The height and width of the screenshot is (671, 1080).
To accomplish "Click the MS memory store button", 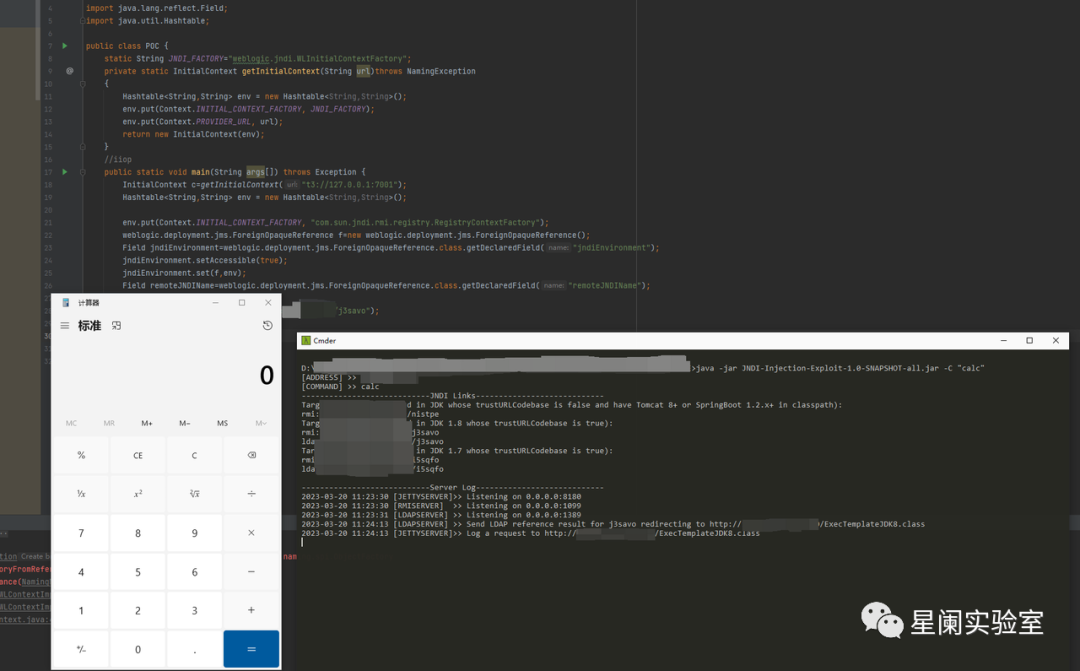I will pos(222,423).
